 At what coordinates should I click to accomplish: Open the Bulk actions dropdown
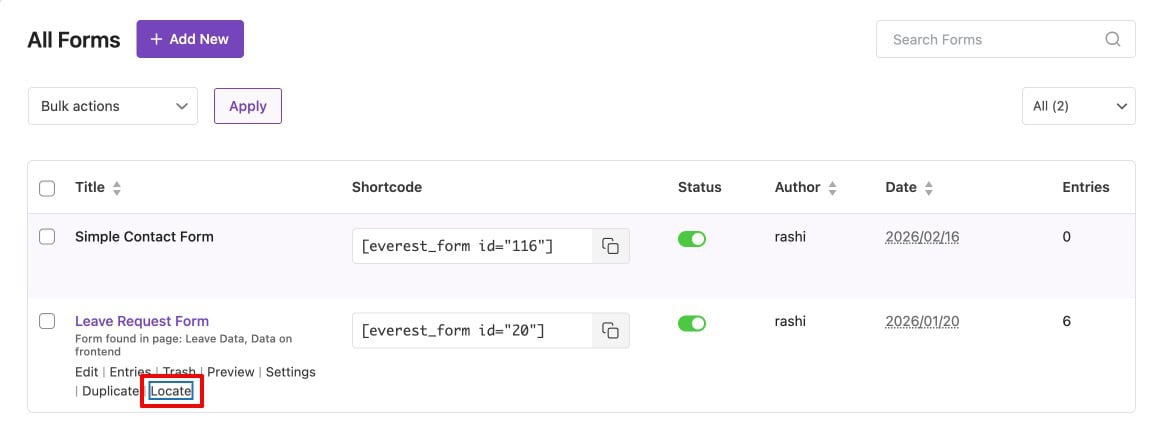[113, 106]
